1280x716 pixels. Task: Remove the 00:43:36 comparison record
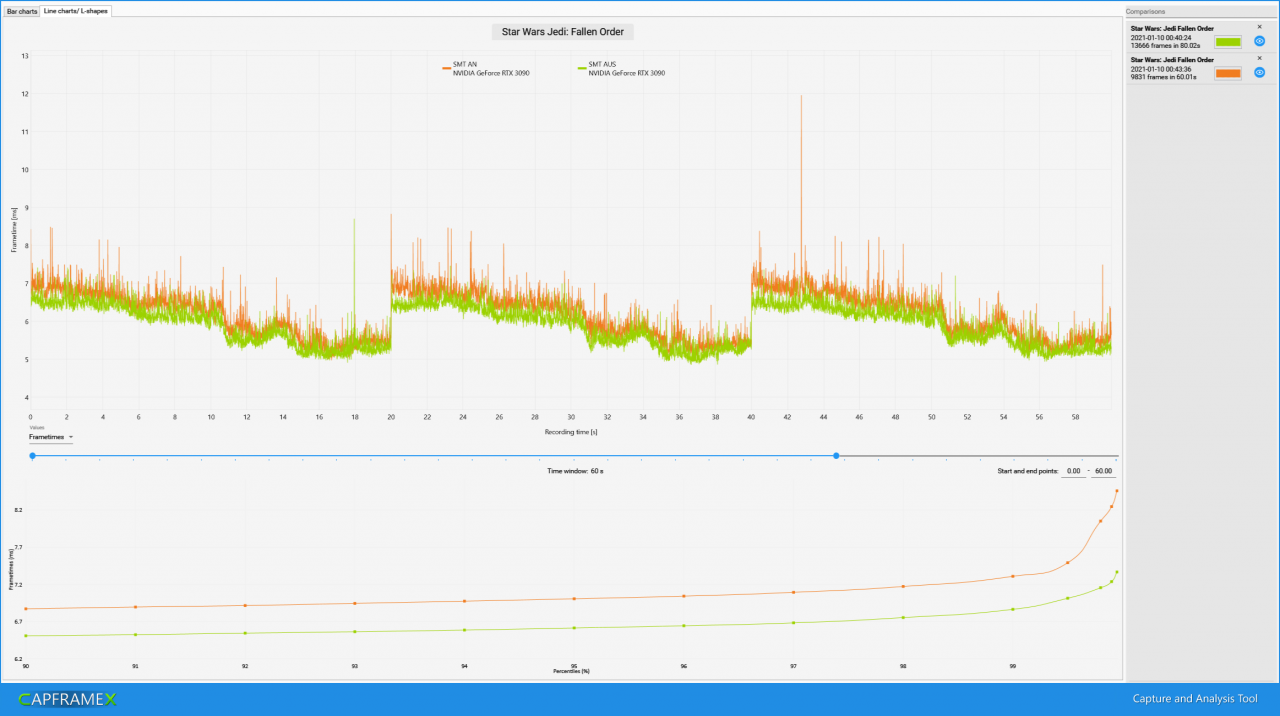coord(1259,58)
